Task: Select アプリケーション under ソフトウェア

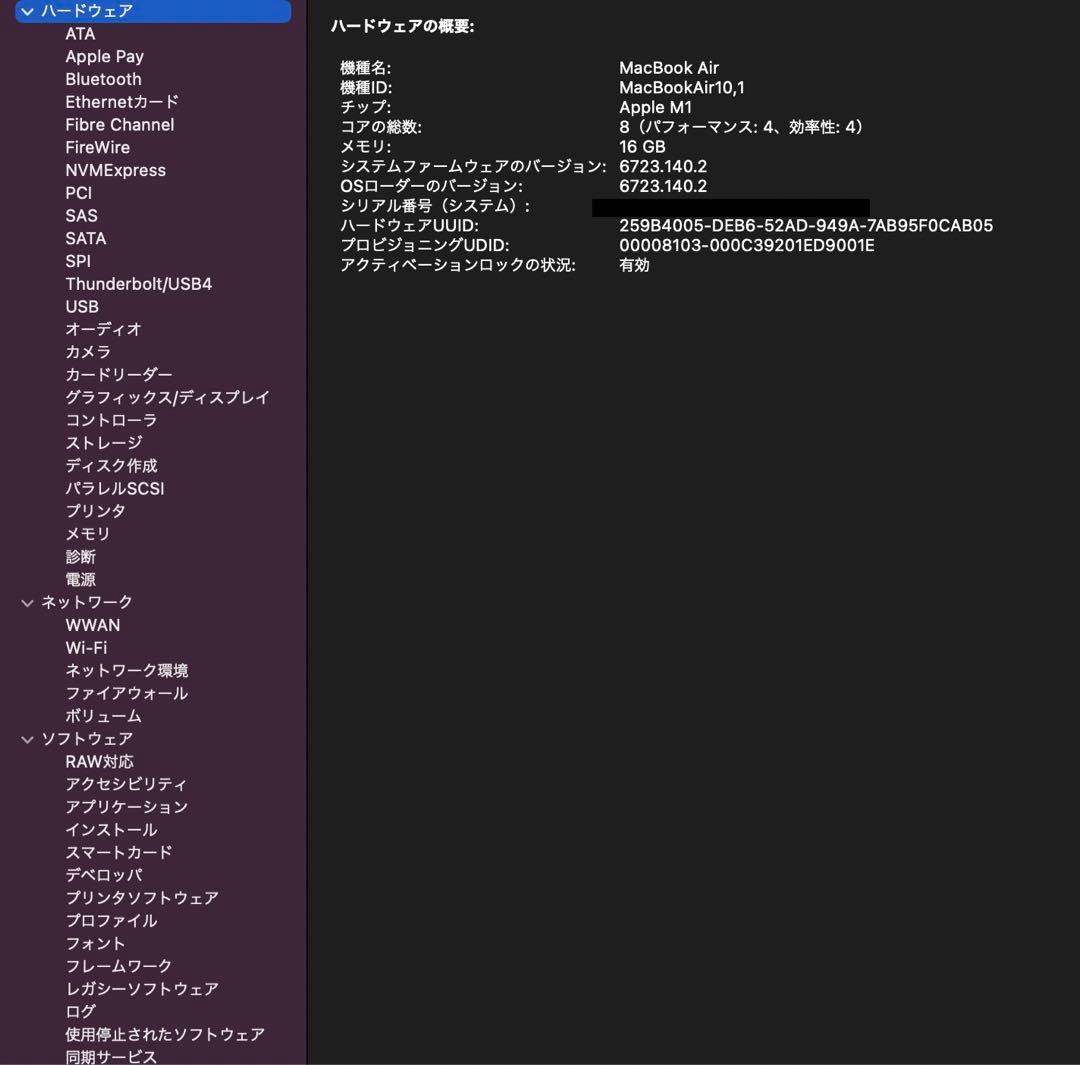Action: point(126,807)
